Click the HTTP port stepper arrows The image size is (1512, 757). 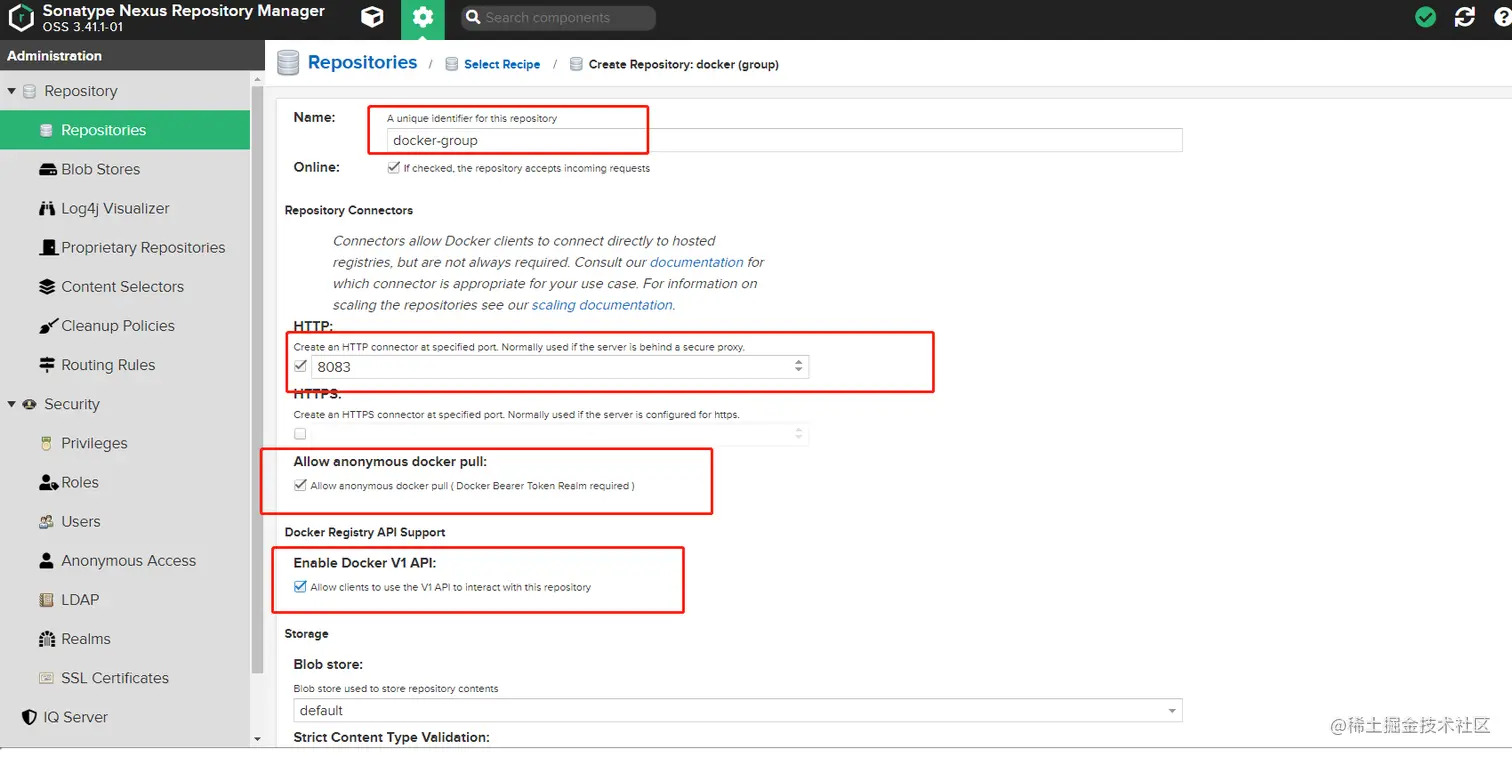(x=798, y=366)
